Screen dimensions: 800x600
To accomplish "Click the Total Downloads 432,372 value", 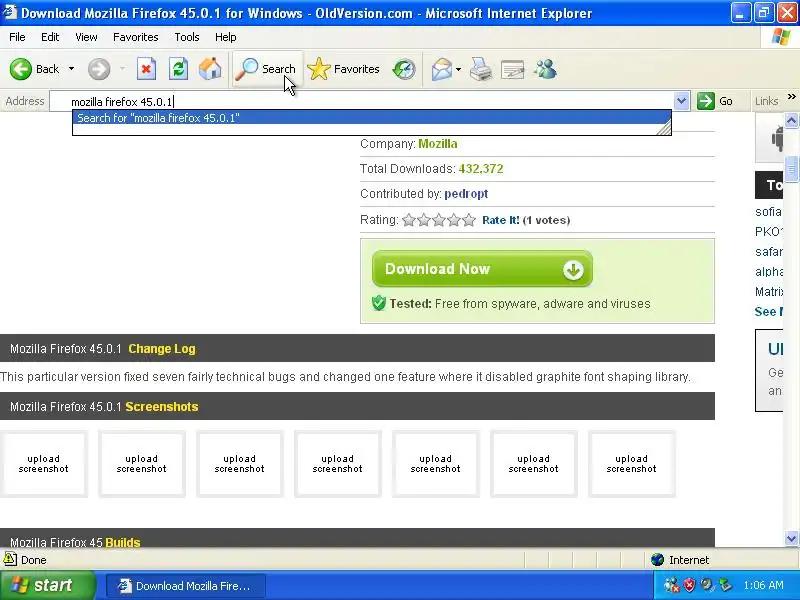I will click(481, 169).
